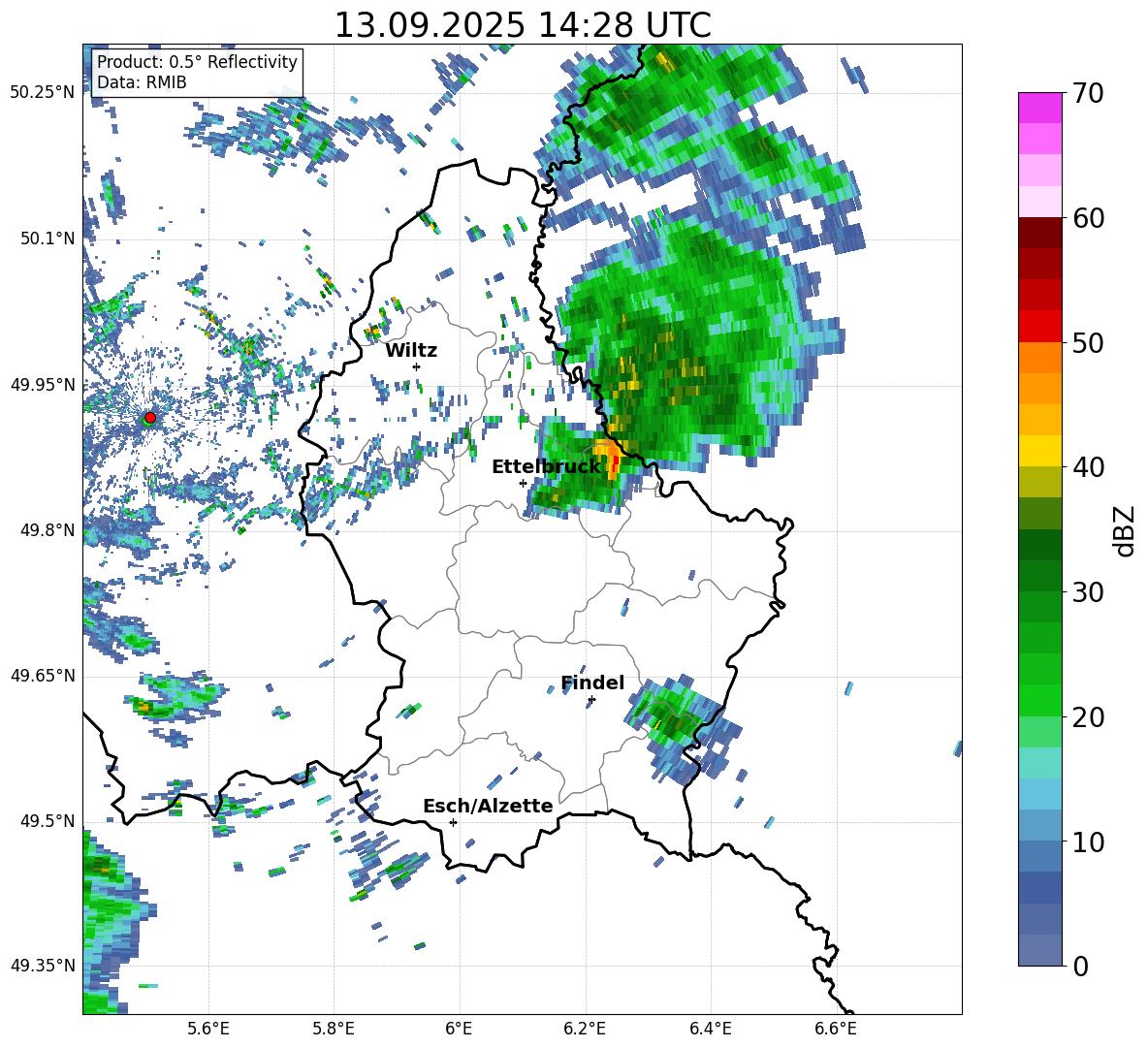
Task: Click the Ettelbruck station cross marker
Action: (523, 483)
